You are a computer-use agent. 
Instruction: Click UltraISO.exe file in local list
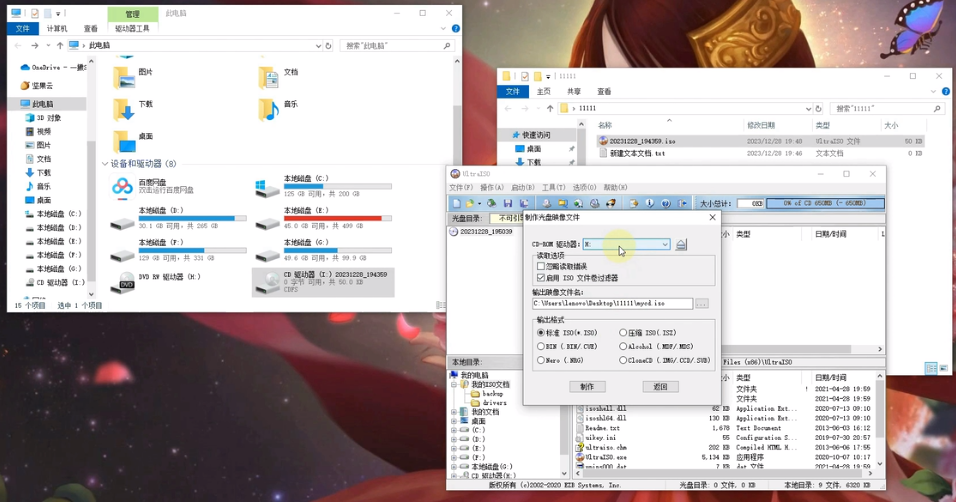tap(606, 457)
